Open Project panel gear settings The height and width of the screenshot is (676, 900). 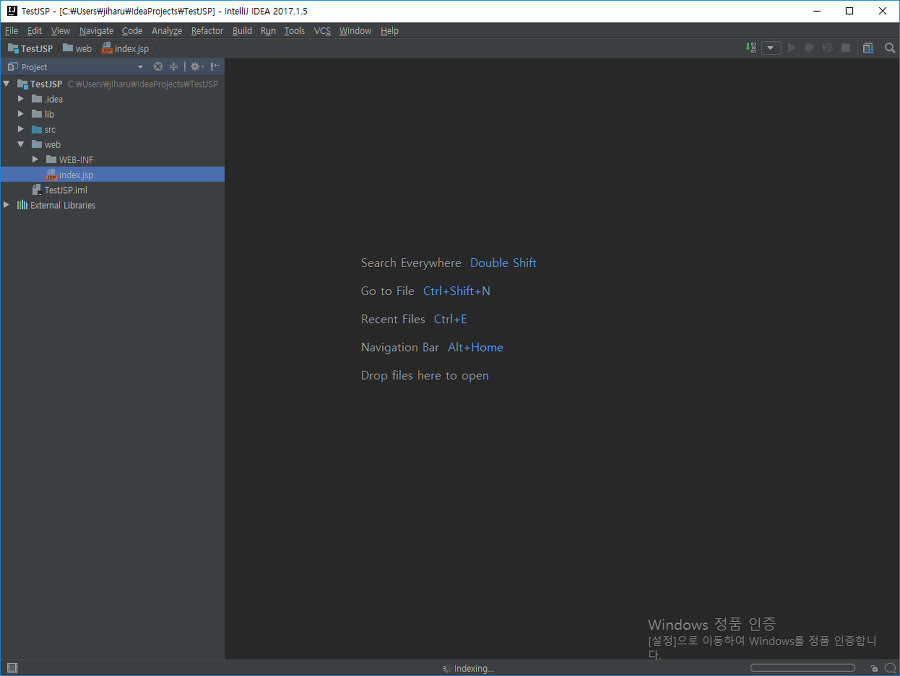coord(196,67)
